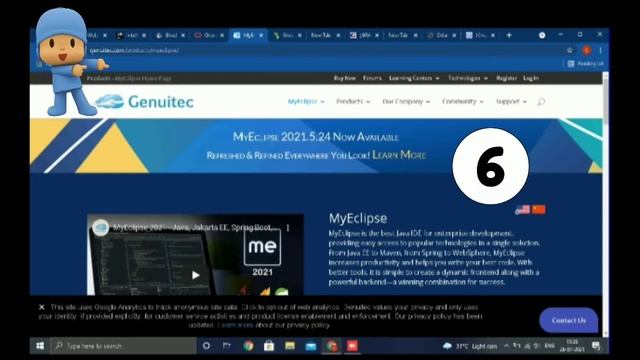Click the video channel avatar icon
The height and width of the screenshot is (360, 640).
click(100, 228)
